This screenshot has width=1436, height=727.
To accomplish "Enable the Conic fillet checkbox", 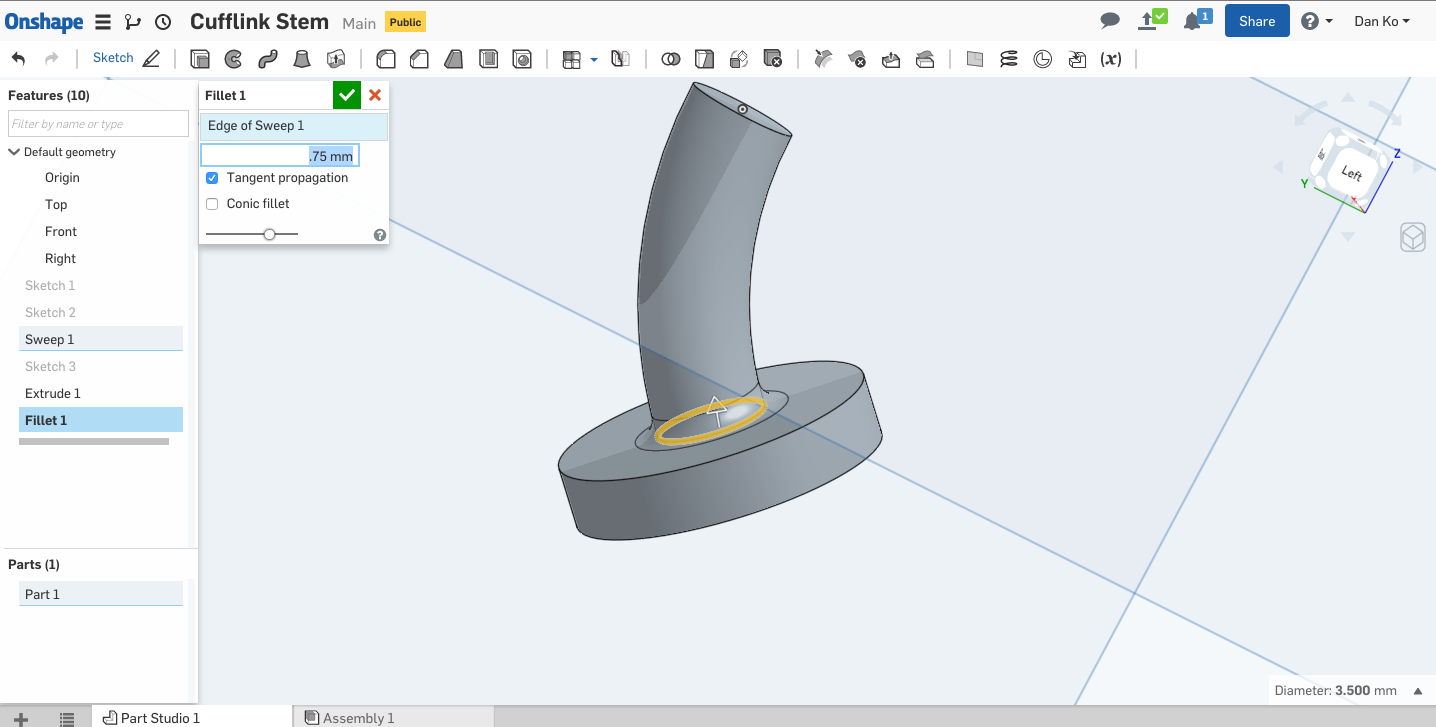I will 212,204.
